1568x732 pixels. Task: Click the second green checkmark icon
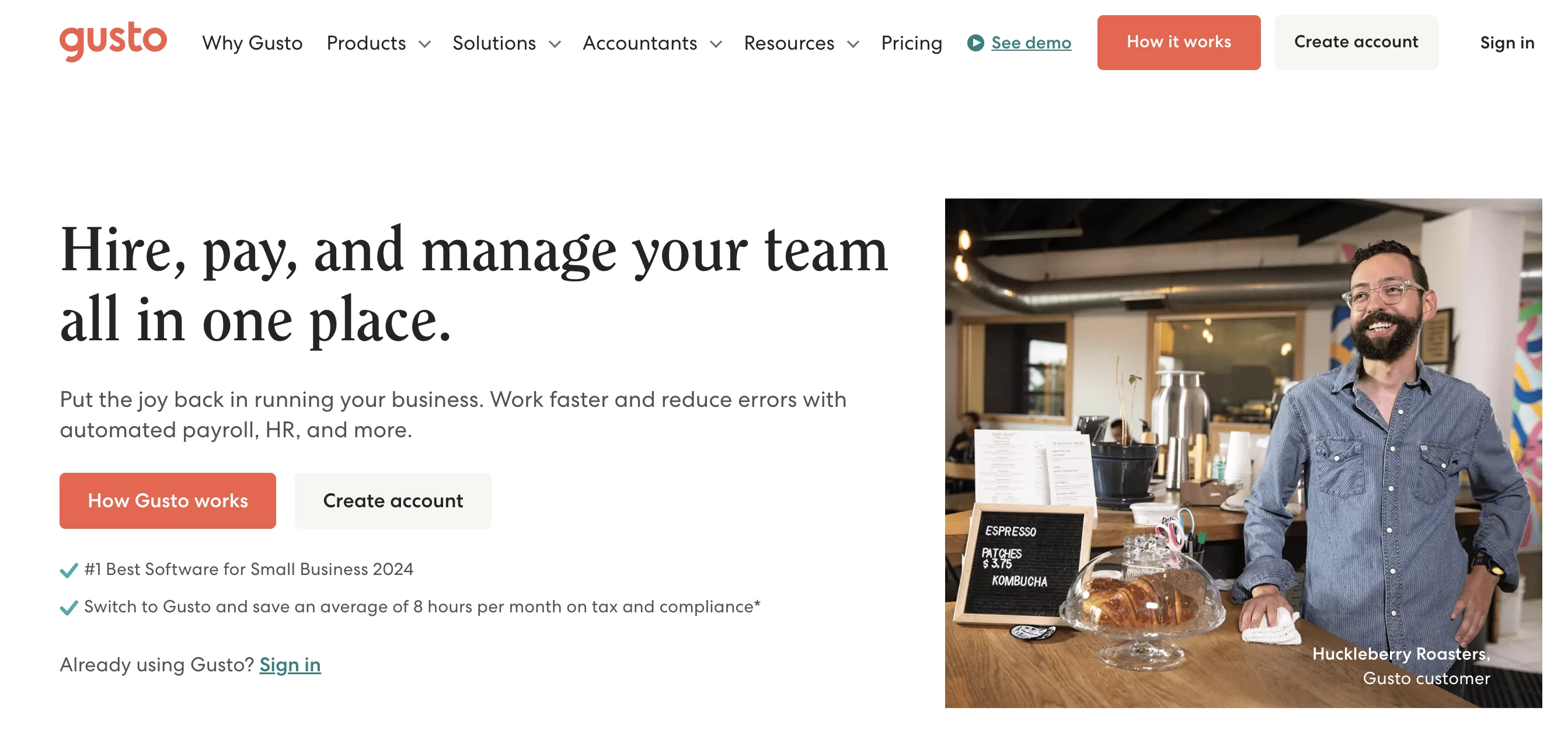tap(67, 607)
